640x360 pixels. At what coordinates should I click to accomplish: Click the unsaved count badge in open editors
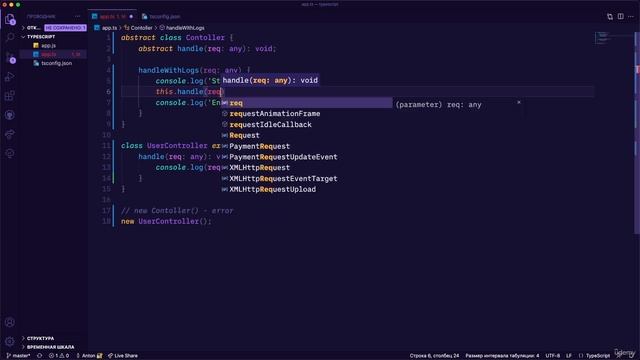point(65,28)
